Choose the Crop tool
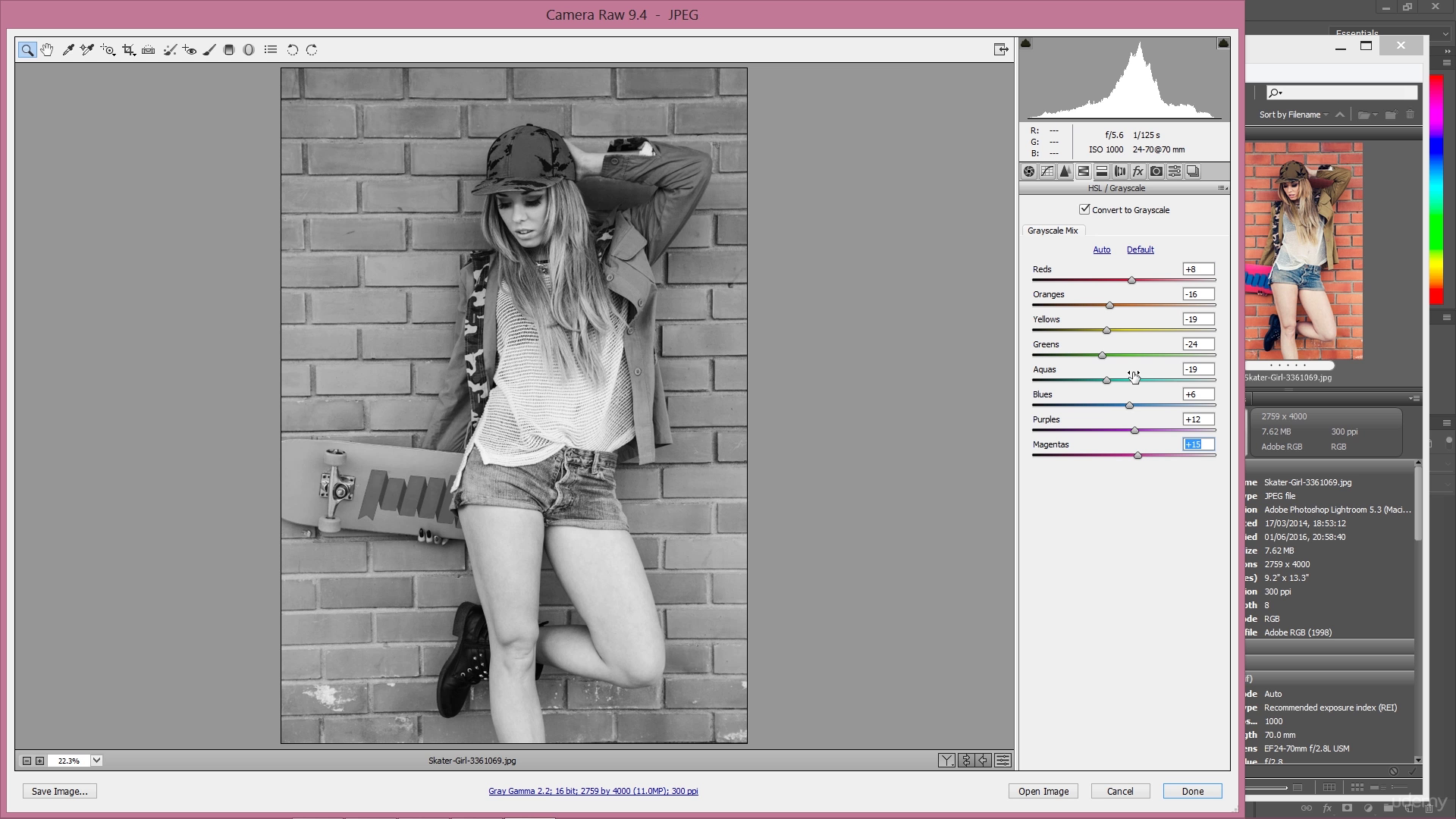This screenshot has height=819, width=1456. click(128, 50)
